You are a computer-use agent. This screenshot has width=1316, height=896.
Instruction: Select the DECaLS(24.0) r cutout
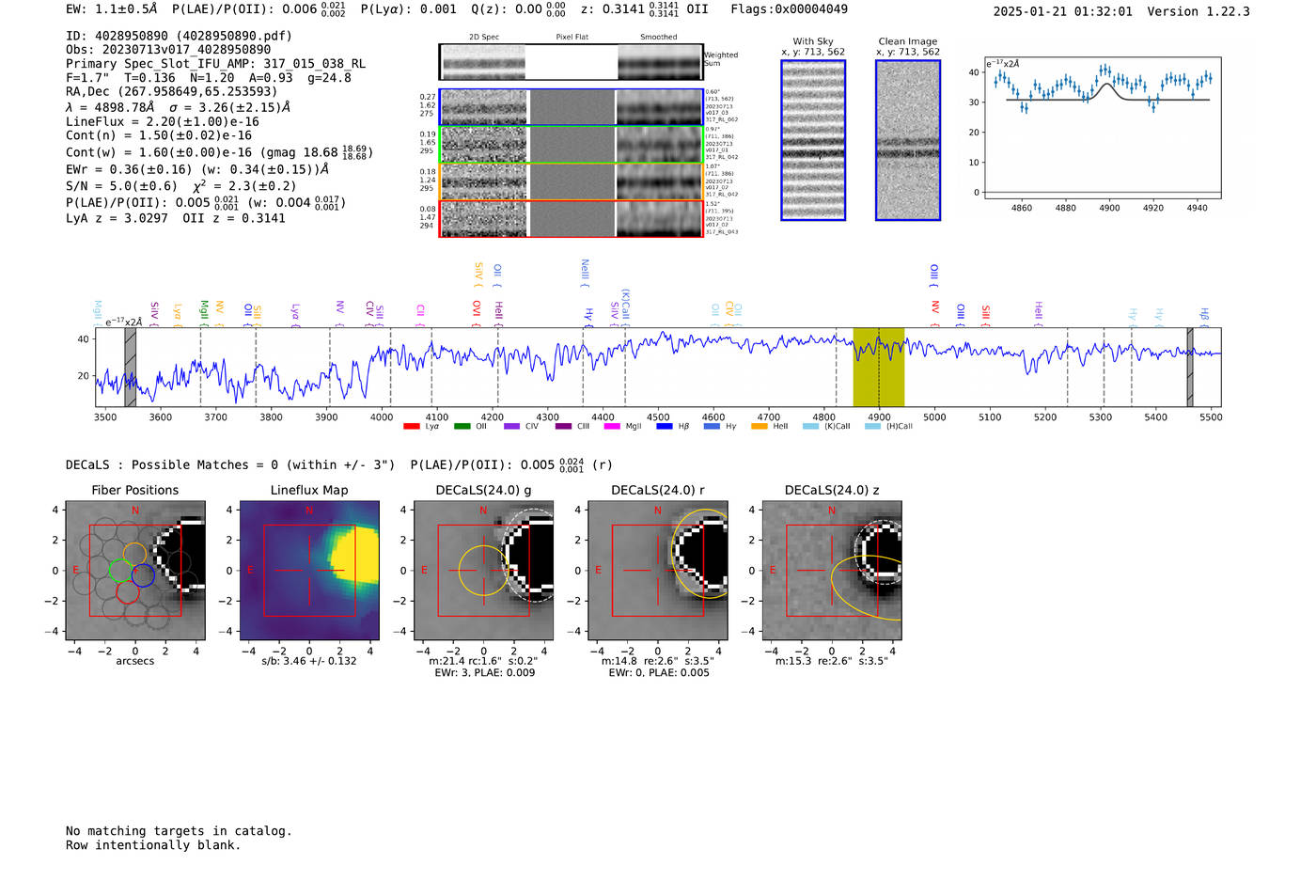pyautogui.click(x=658, y=571)
